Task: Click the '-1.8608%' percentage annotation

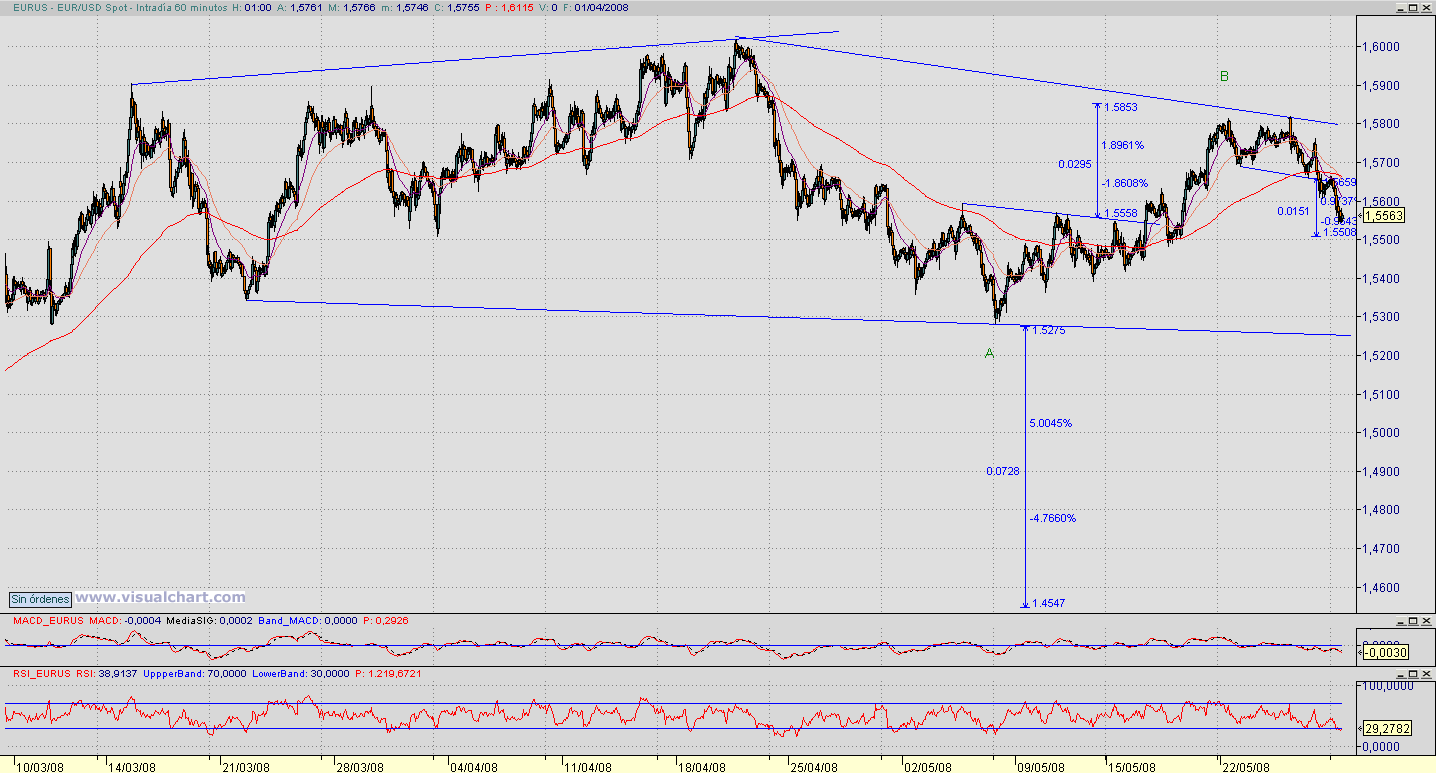Action: pos(1124,183)
